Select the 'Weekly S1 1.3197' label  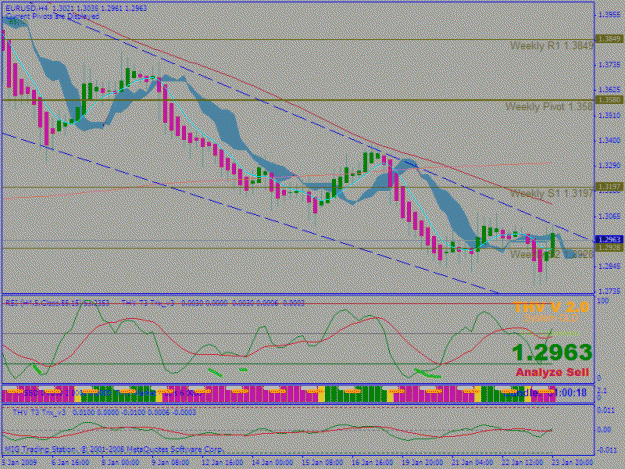coord(552,194)
